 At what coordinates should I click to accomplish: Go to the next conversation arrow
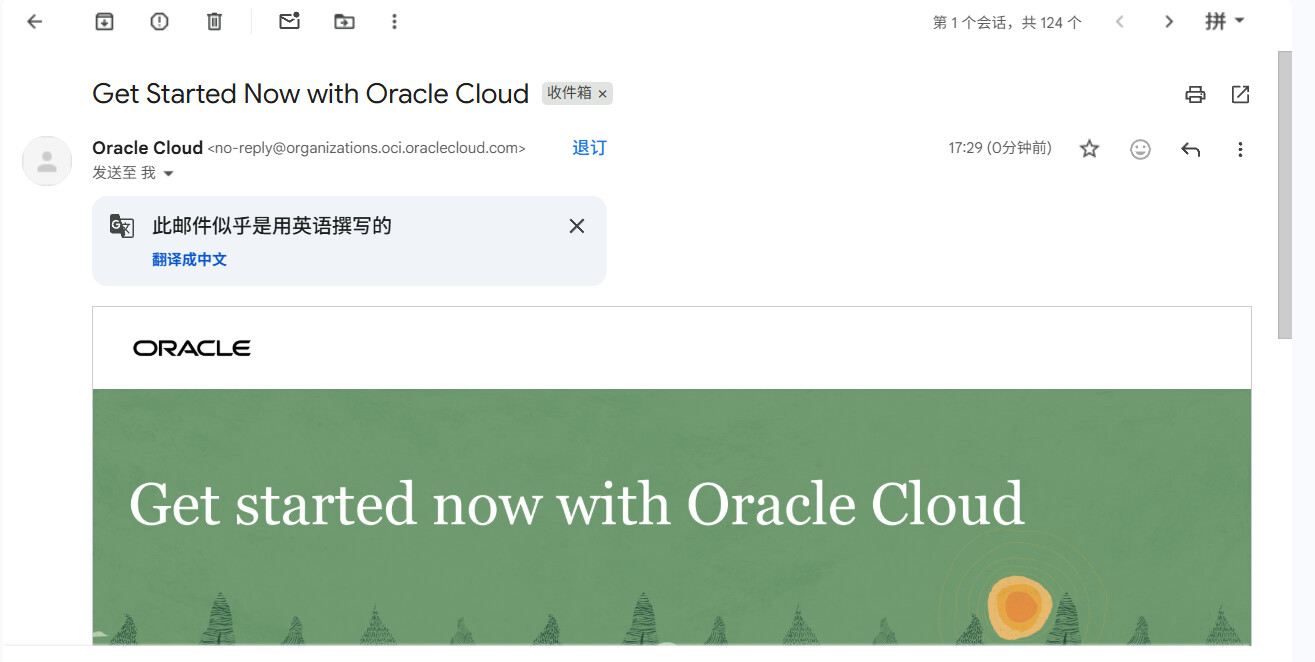pos(1169,21)
